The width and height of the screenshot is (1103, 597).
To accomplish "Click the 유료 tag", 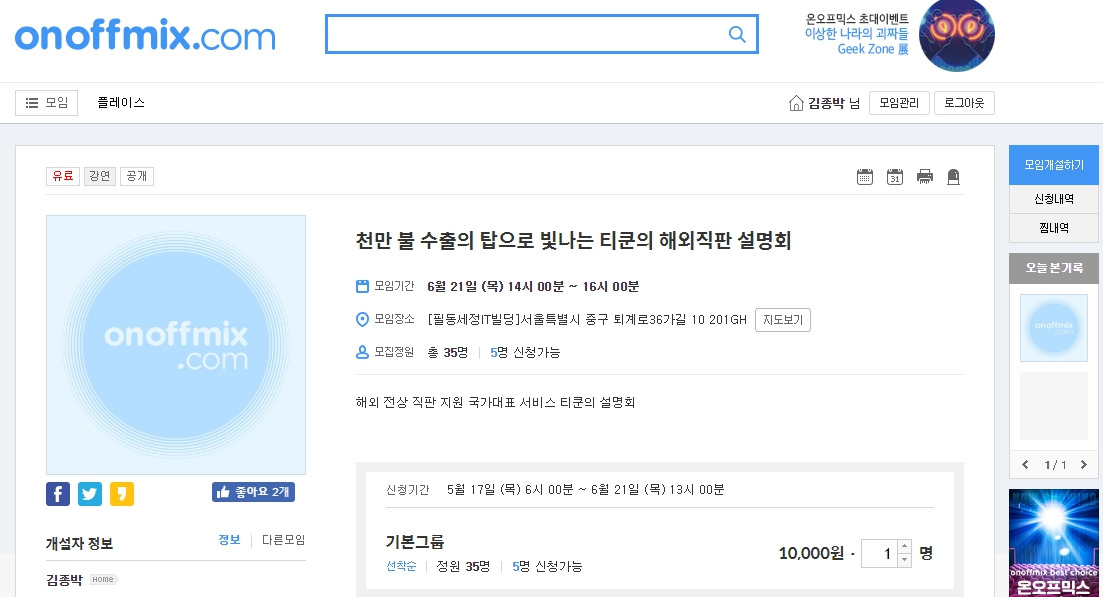I will click(63, 176).
